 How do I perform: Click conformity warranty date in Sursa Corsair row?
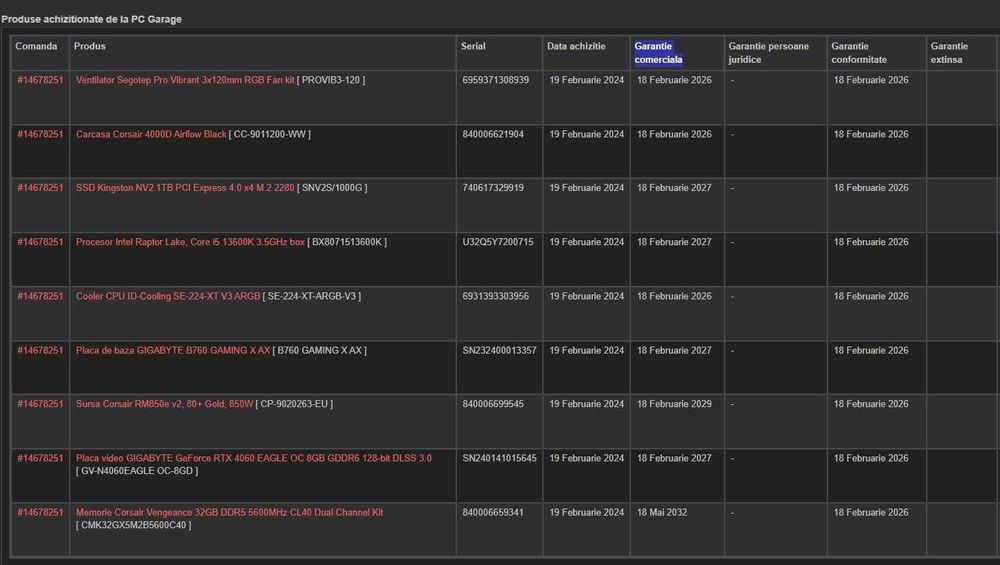pos(871,404)
